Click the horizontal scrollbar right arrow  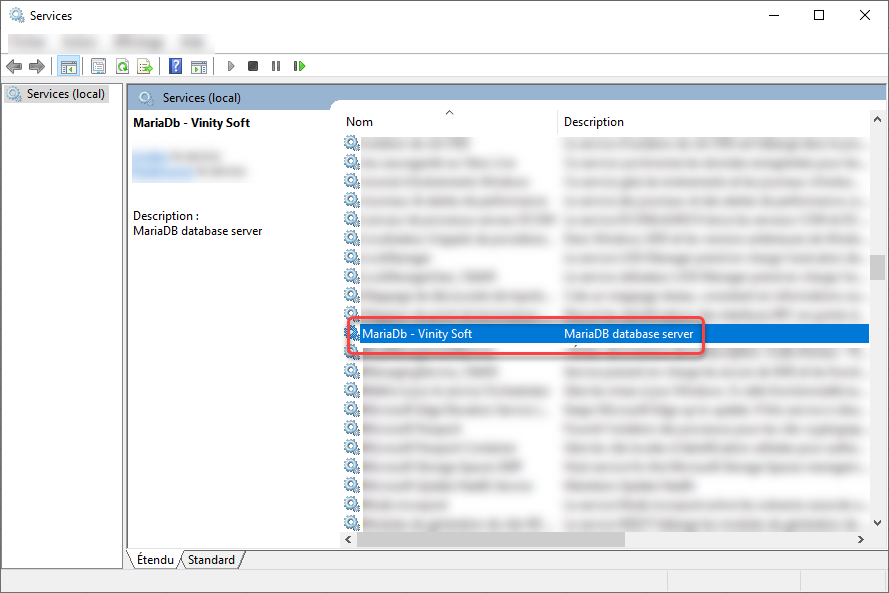click(x=861, y=539)
